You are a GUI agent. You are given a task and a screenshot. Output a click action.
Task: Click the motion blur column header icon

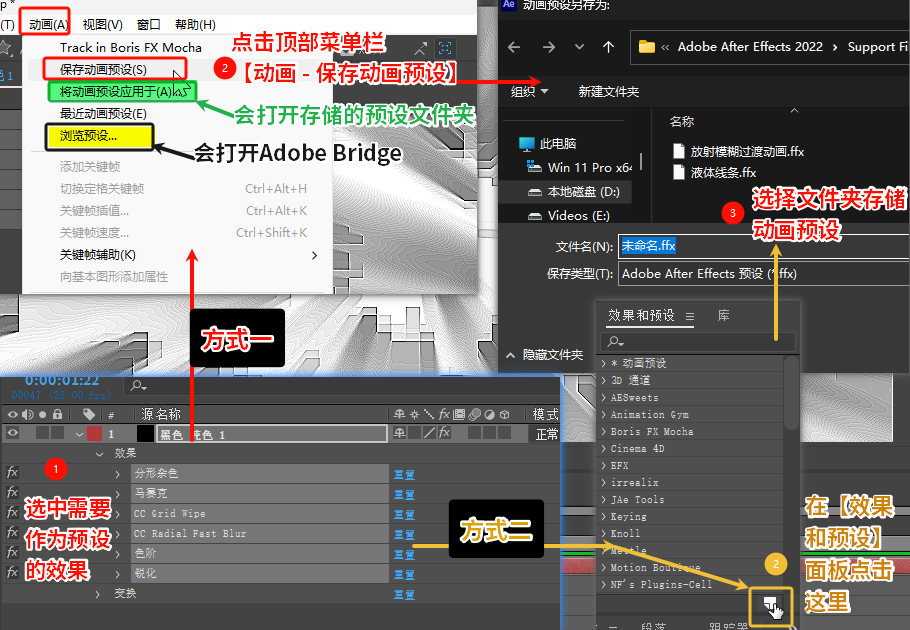pos(475,414)
